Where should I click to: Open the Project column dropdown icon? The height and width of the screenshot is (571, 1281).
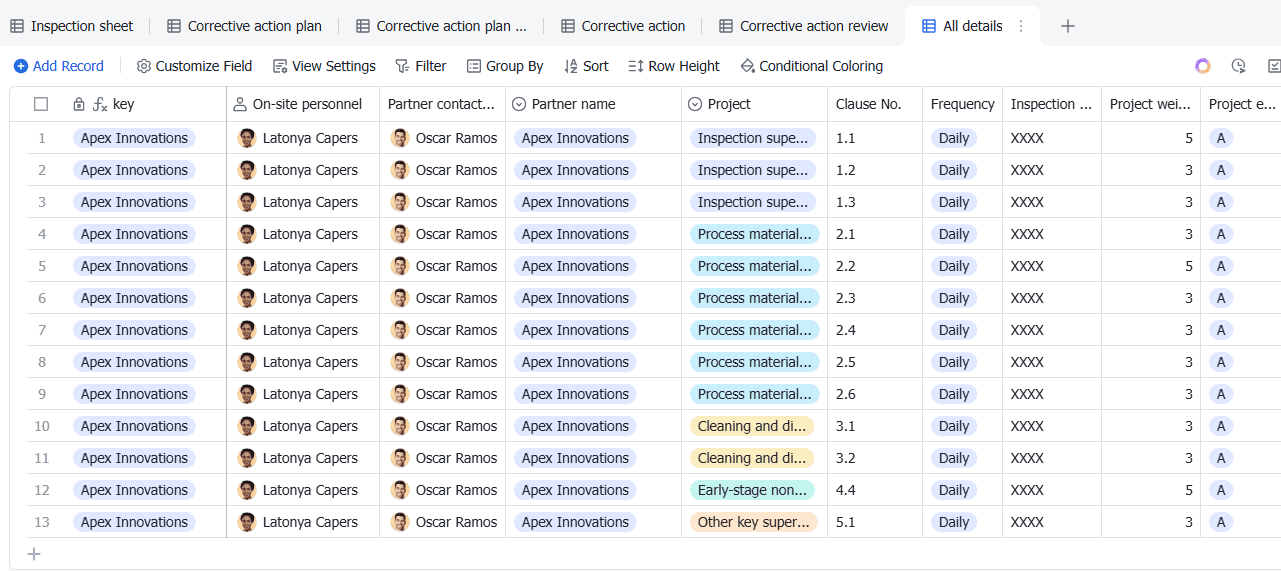tap(695, 104)
